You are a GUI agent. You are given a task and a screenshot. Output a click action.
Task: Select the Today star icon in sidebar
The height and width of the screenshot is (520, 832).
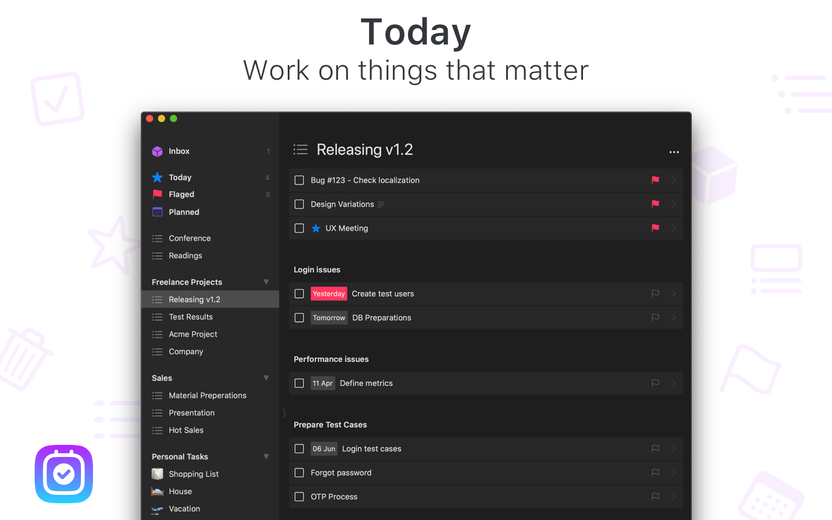click(x=157, y=177)
